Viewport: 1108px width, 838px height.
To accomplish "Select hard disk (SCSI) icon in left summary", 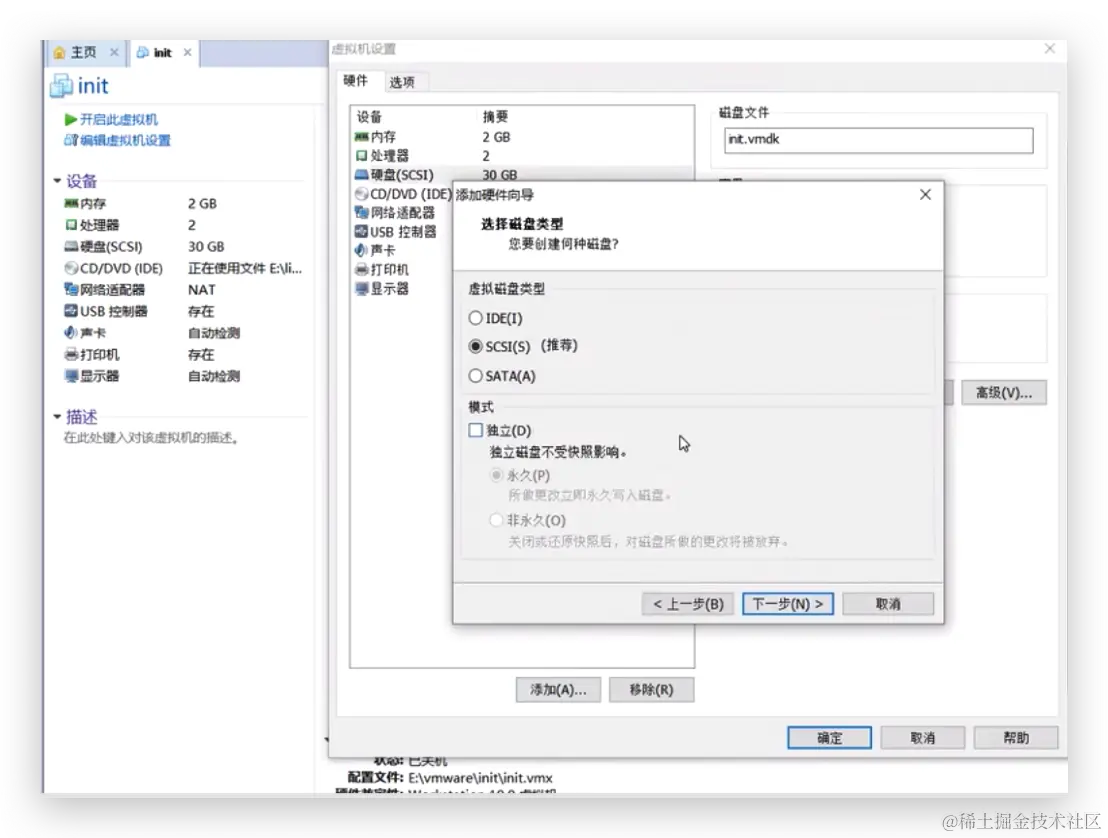I will (71, 247).
